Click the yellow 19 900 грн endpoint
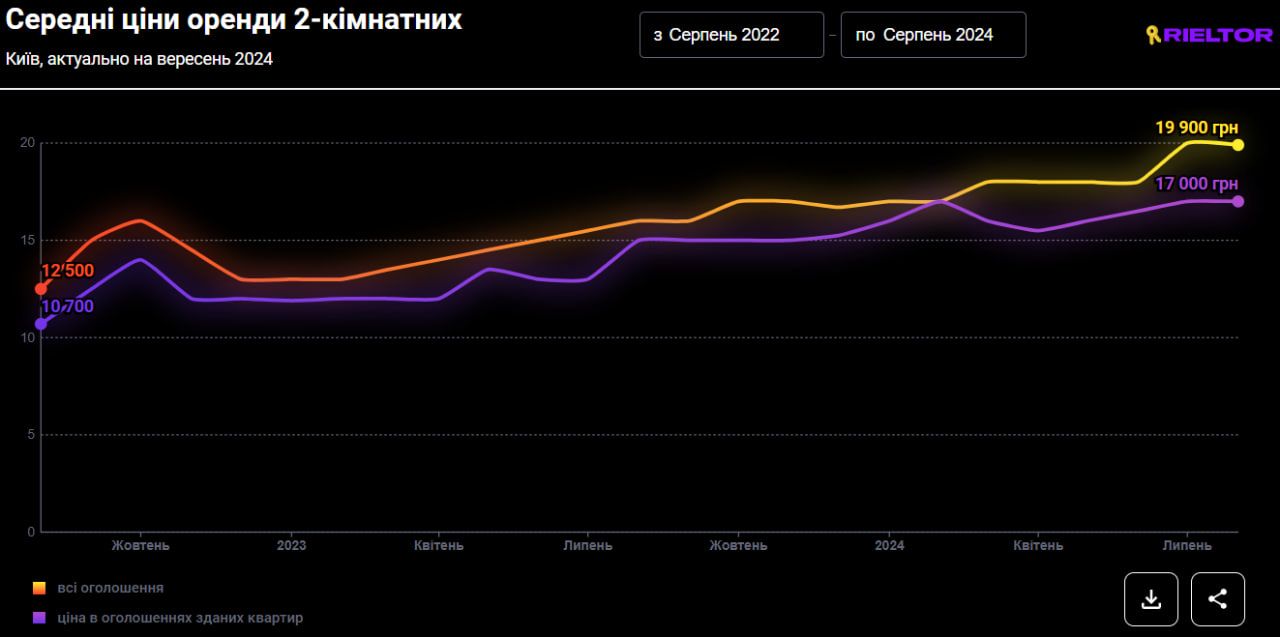This screenshot has width=1280, height=637. point(1238,145)
